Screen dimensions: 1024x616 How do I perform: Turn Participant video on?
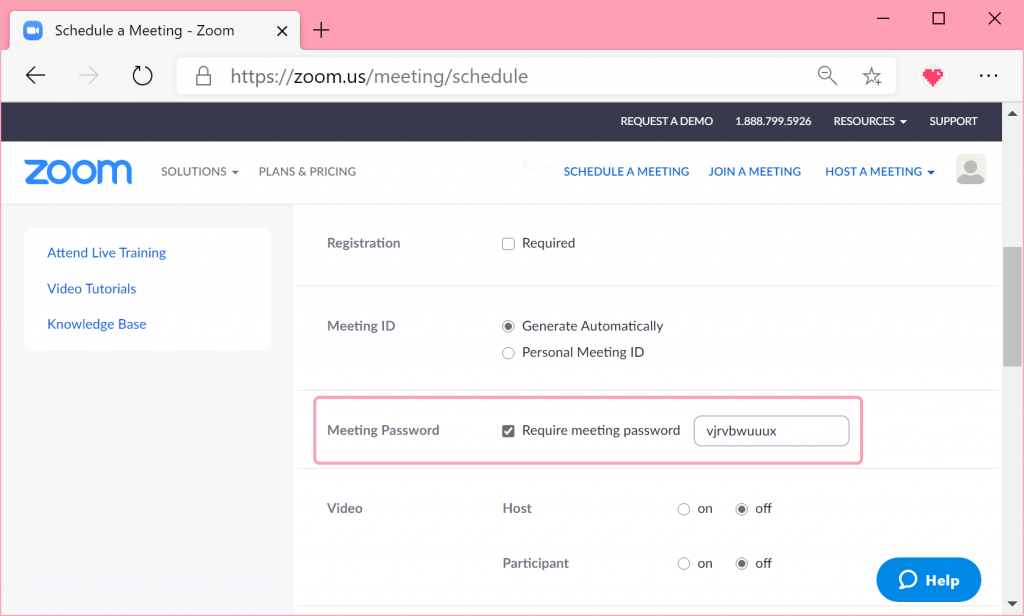[x=684, y=564]
